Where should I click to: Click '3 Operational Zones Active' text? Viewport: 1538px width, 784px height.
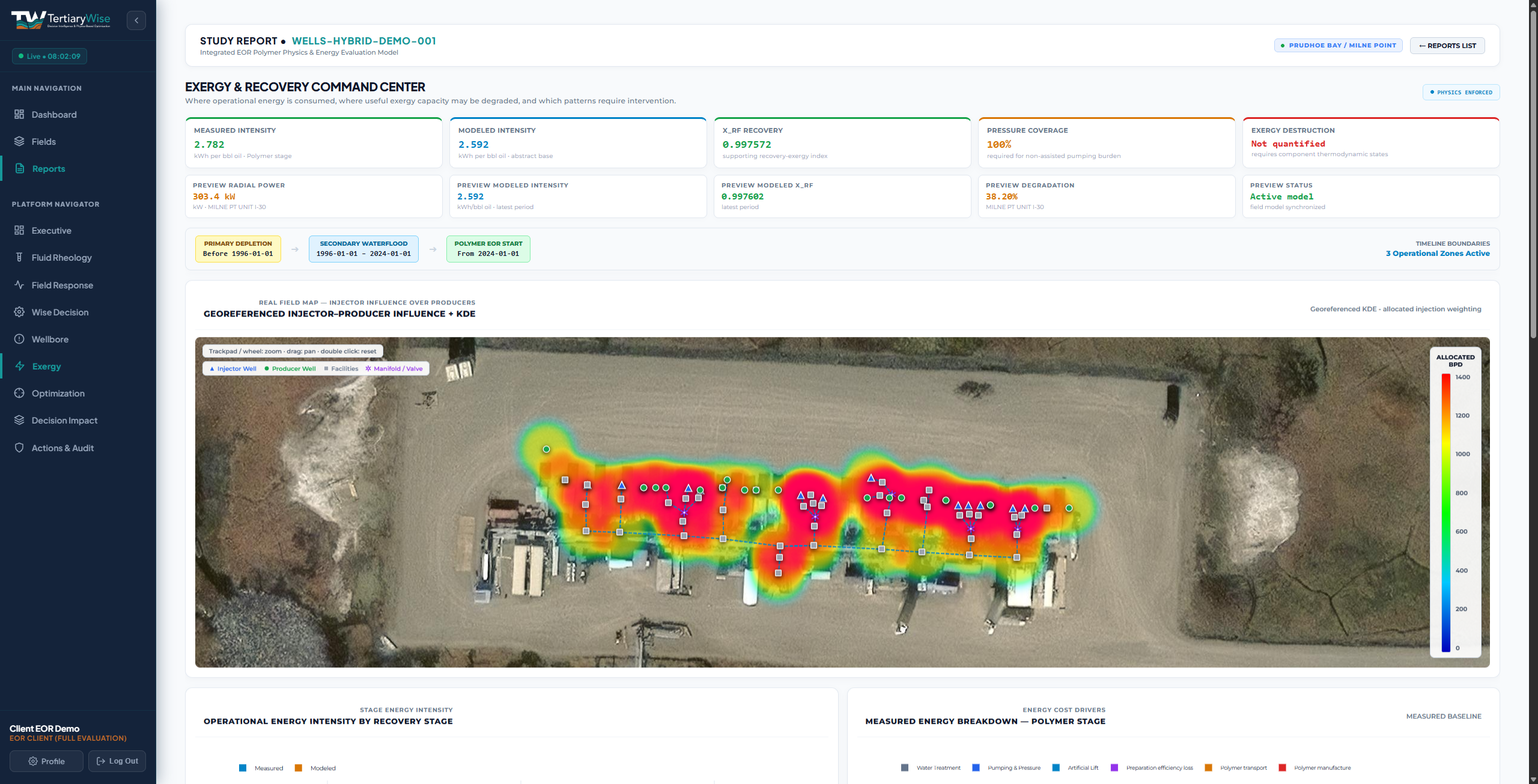(1437, 254)
